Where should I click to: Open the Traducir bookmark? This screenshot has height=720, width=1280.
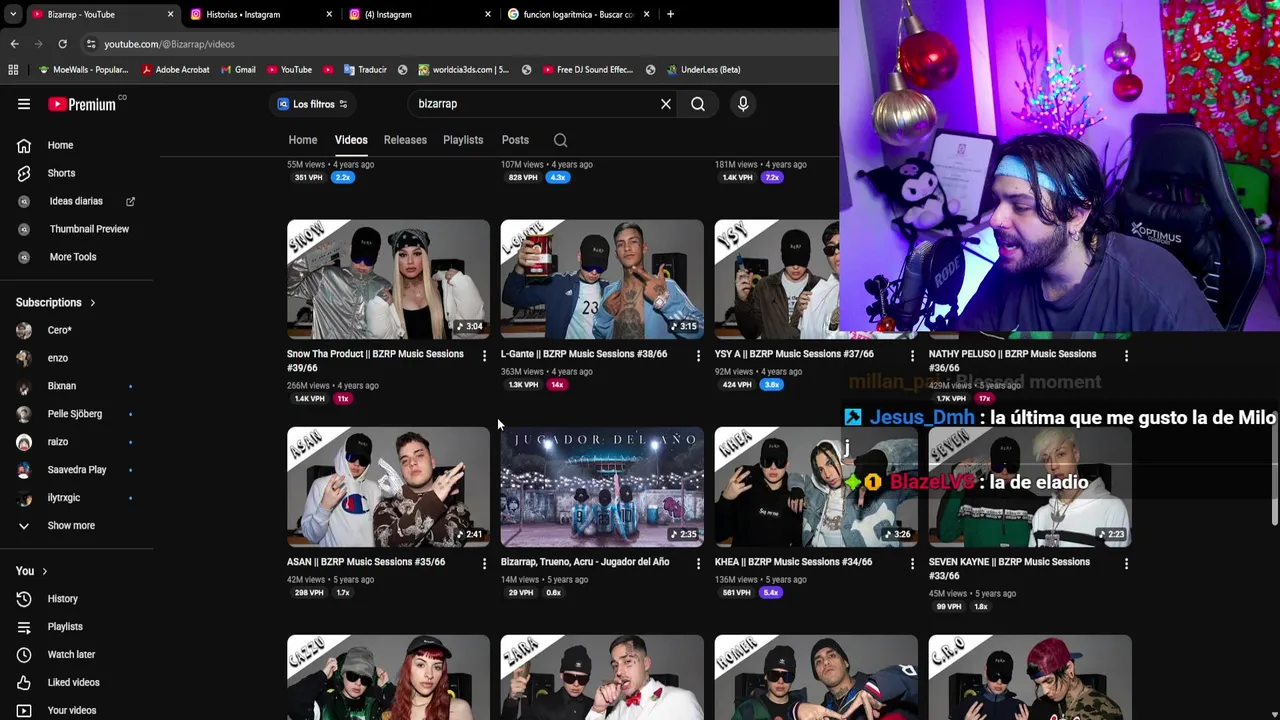point(365,70)
